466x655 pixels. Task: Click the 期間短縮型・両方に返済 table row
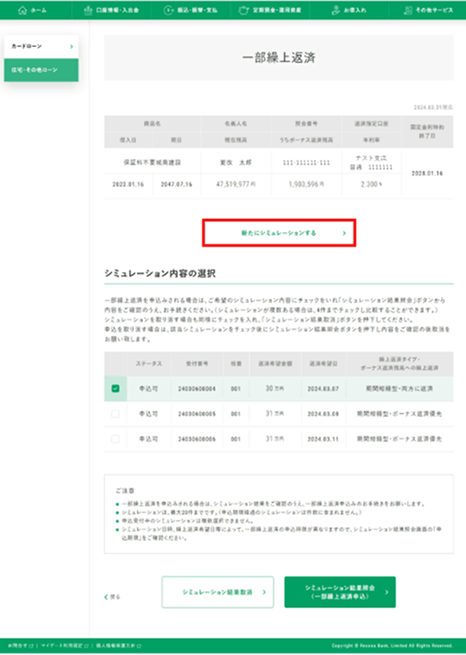[279, 388]
